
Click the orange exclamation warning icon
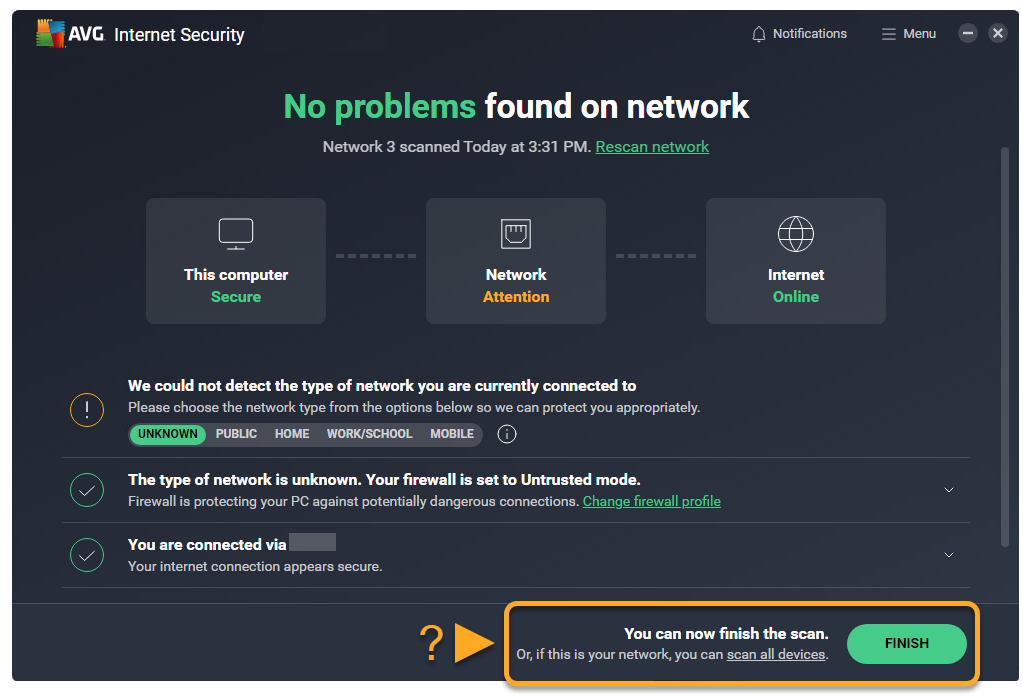tap(87, 410)
